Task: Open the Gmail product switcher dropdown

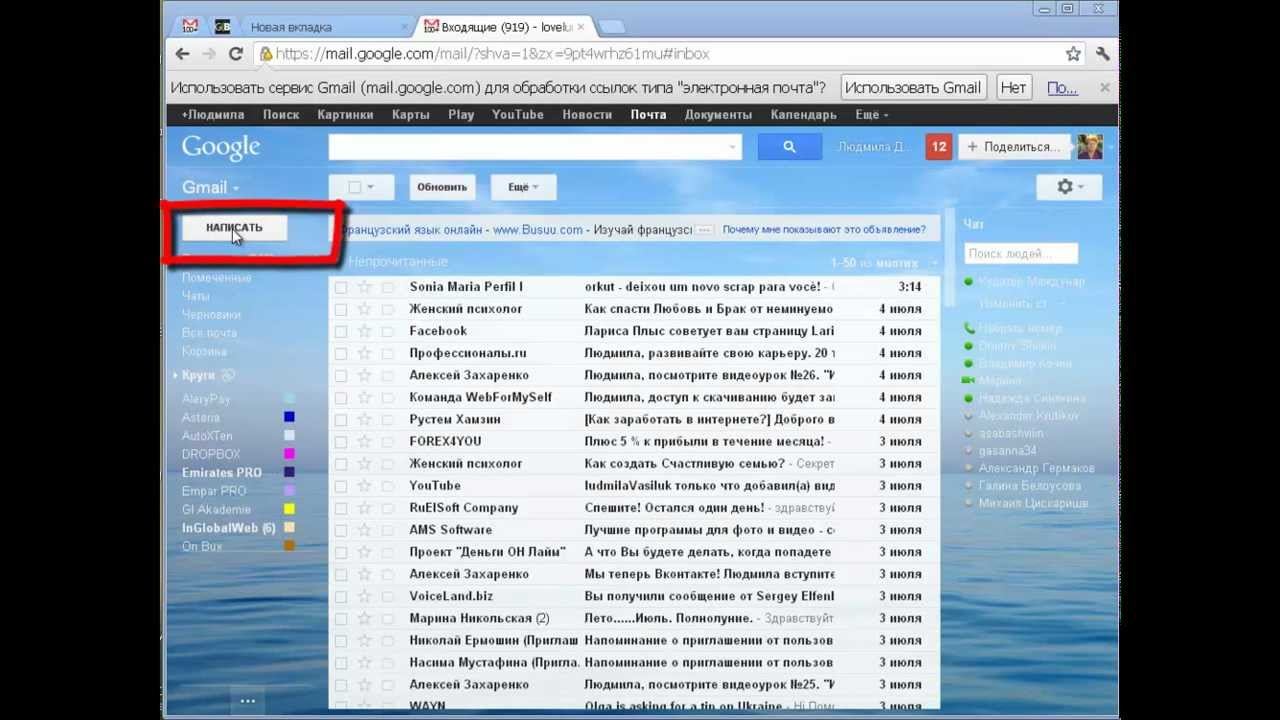Action: (x=211, y=188)
